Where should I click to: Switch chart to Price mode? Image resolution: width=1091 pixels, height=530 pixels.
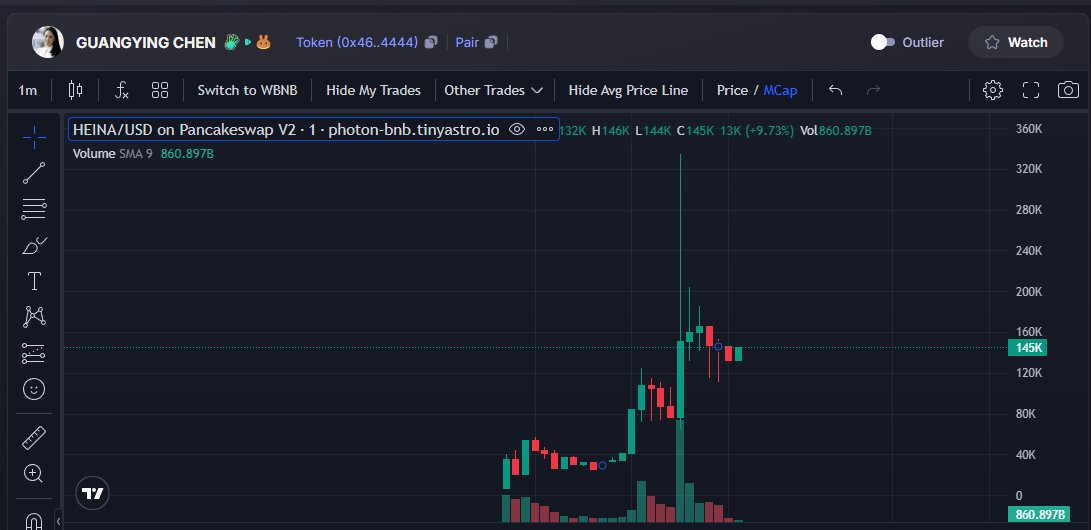[732, 90]
